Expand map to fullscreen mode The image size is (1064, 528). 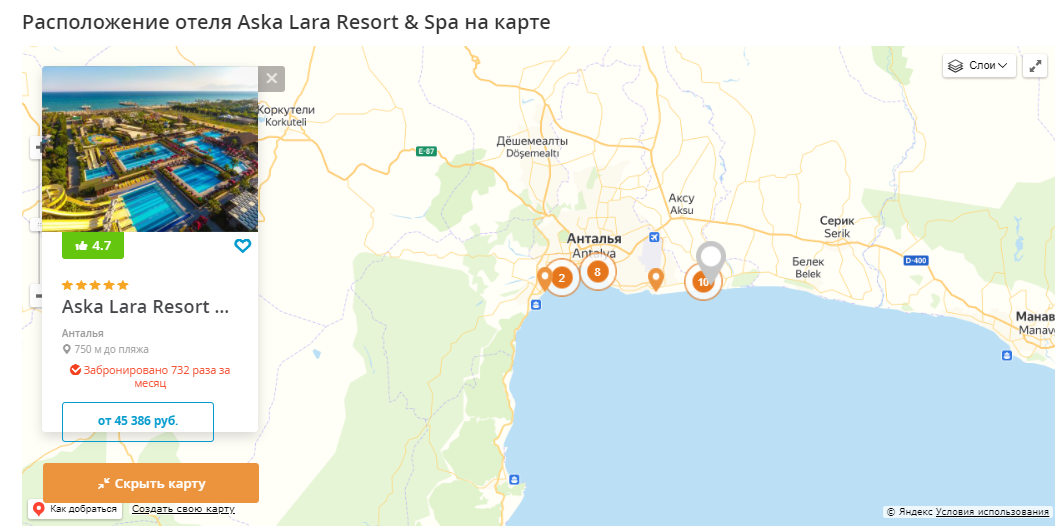[1035, 66]
